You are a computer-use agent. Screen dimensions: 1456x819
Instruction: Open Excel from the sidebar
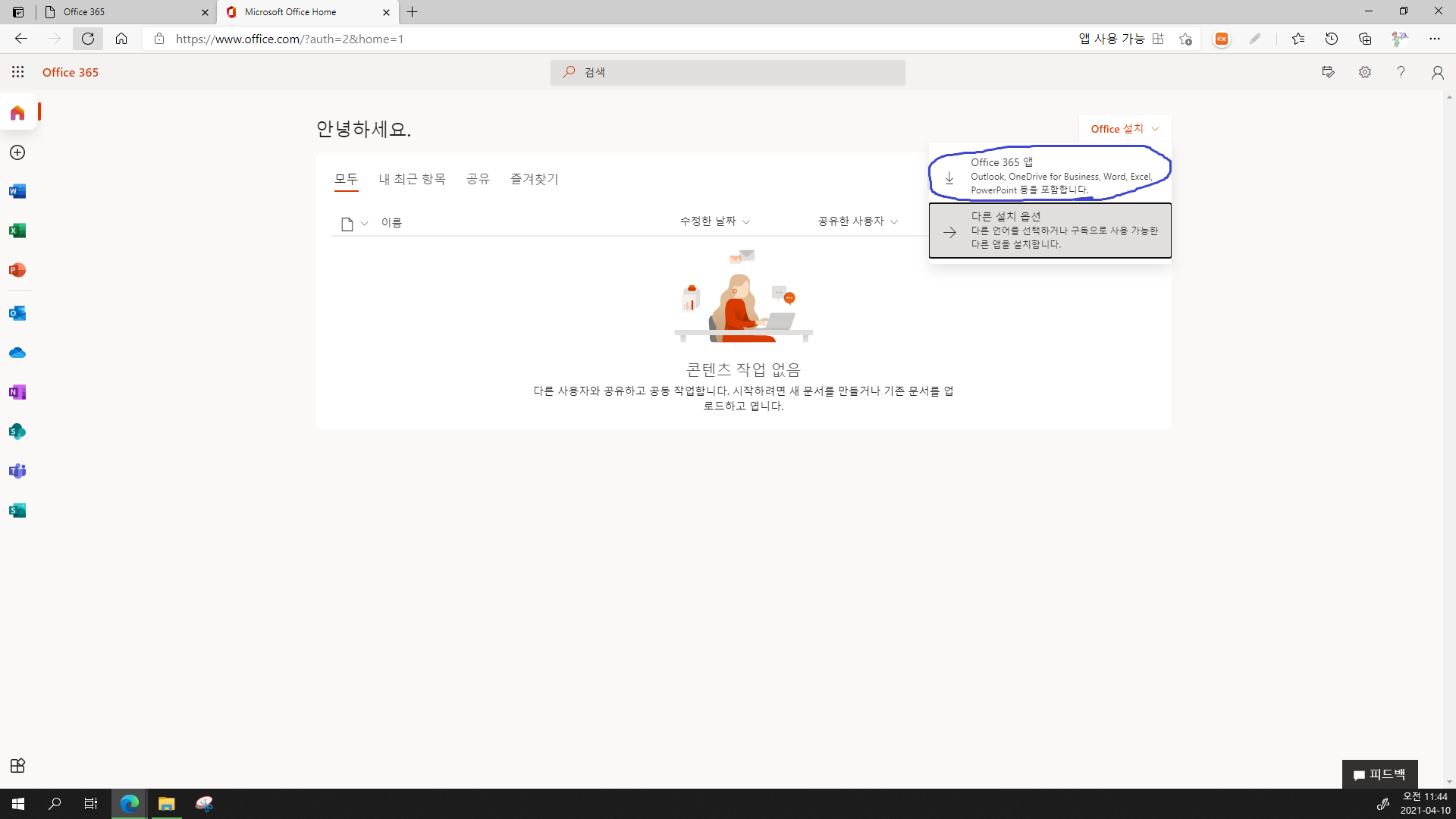[x=17, y=231]
